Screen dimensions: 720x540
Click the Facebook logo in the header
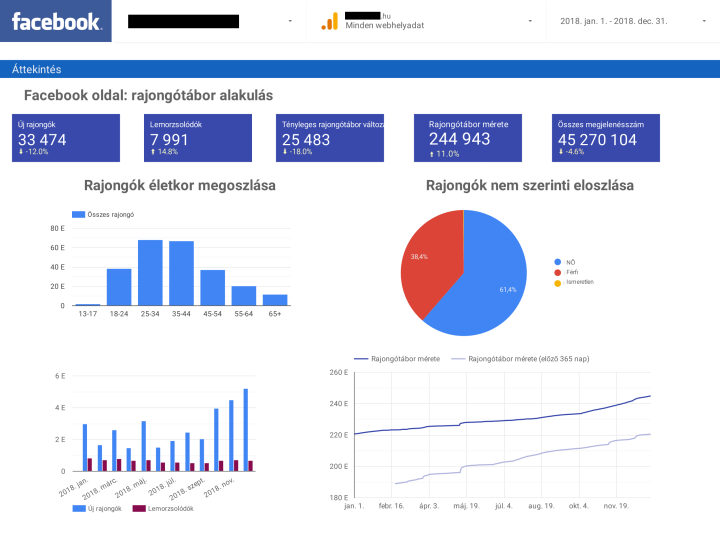click(x=56, y=21)
